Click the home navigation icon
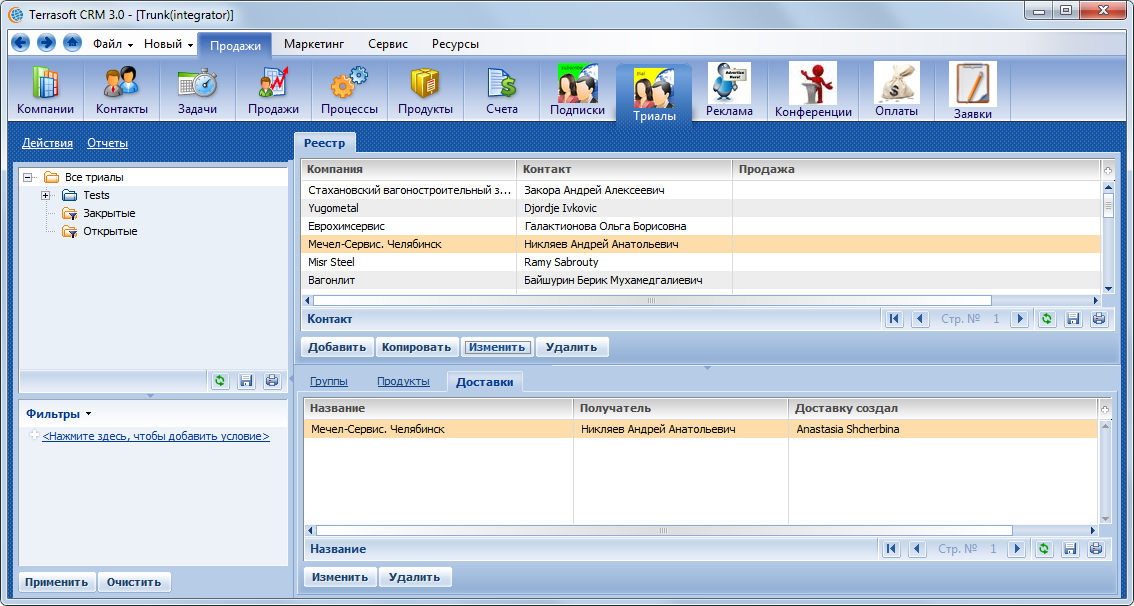Screen dimensions: 1134x606 pos(72,43)
